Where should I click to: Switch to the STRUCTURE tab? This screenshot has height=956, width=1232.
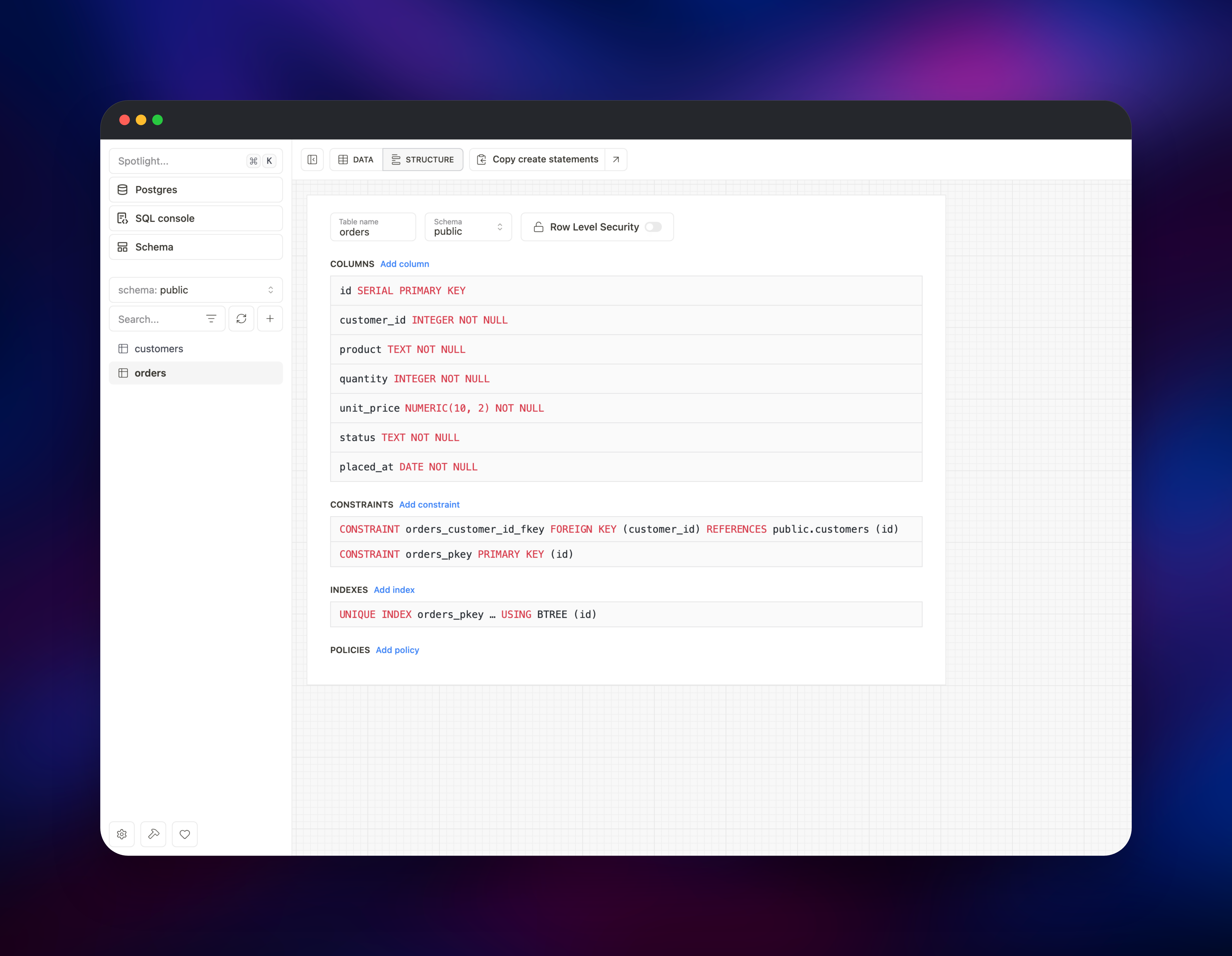click(x=423, y=160)
